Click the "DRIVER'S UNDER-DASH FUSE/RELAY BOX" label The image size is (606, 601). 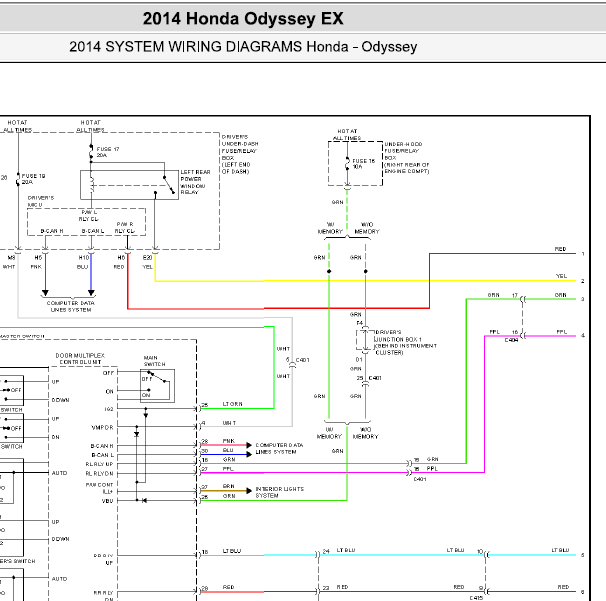point(240,154)
